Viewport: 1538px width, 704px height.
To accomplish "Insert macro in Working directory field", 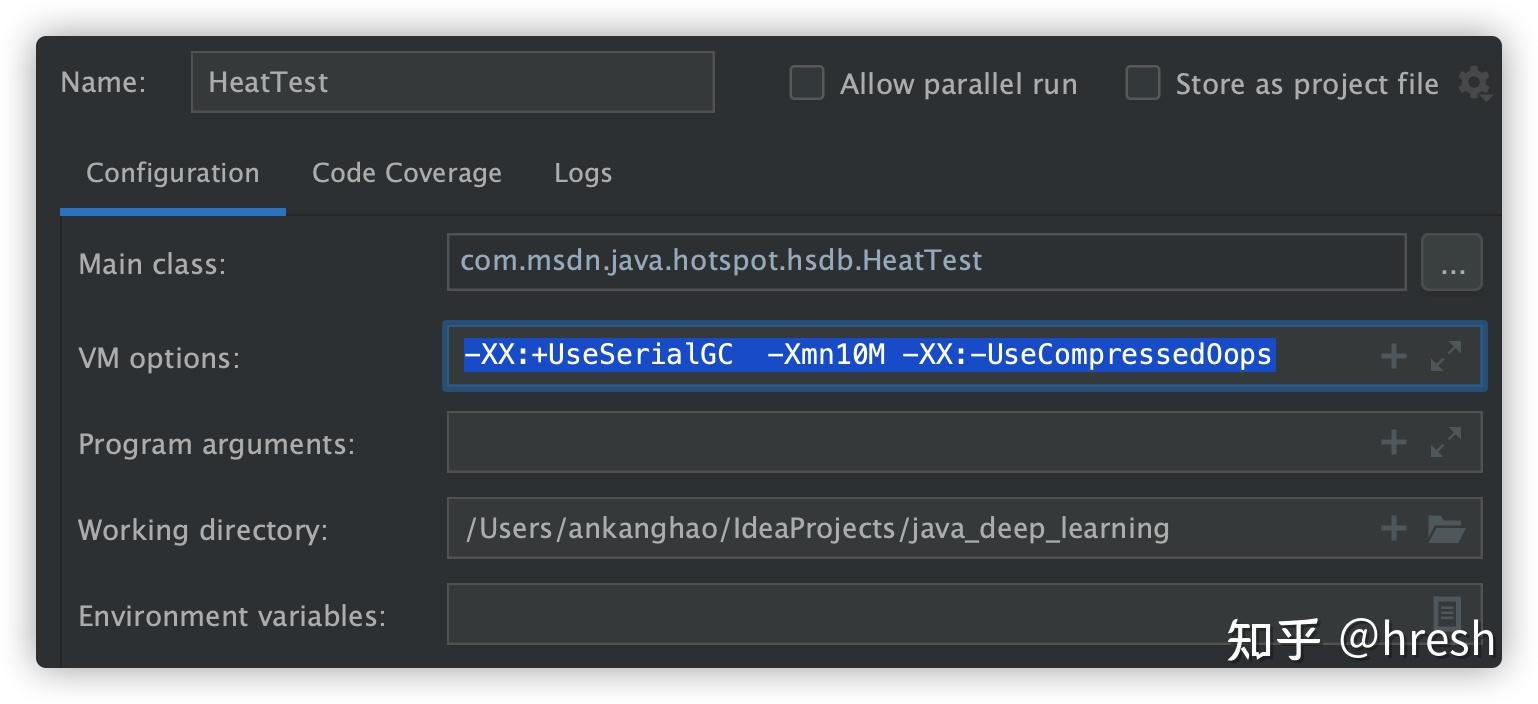I will point(1393,528).
